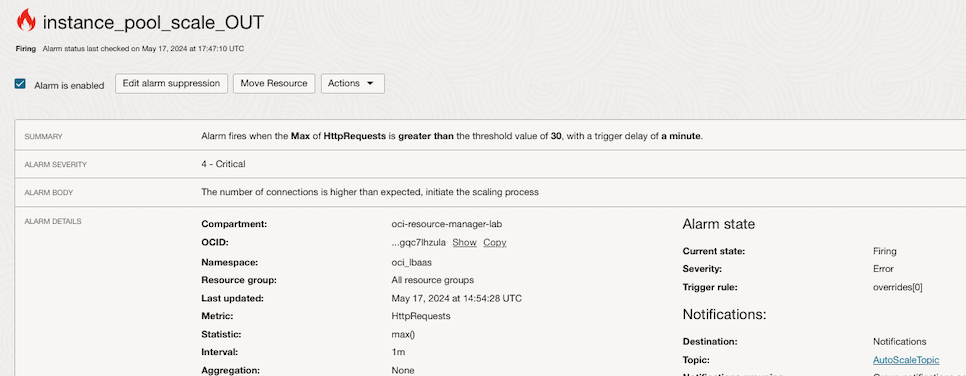Click the '4 - Critical' severity value
Viewport: 966px width, 376px height.
[x=223, y=165]
